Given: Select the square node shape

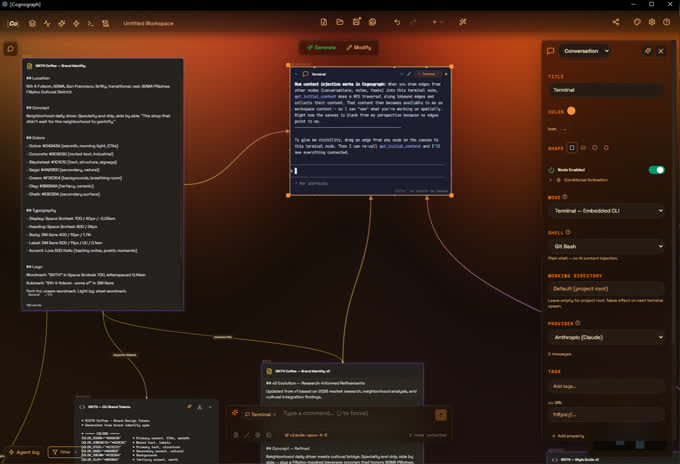Looking at the screenshot, I should [x=572, y=148].
